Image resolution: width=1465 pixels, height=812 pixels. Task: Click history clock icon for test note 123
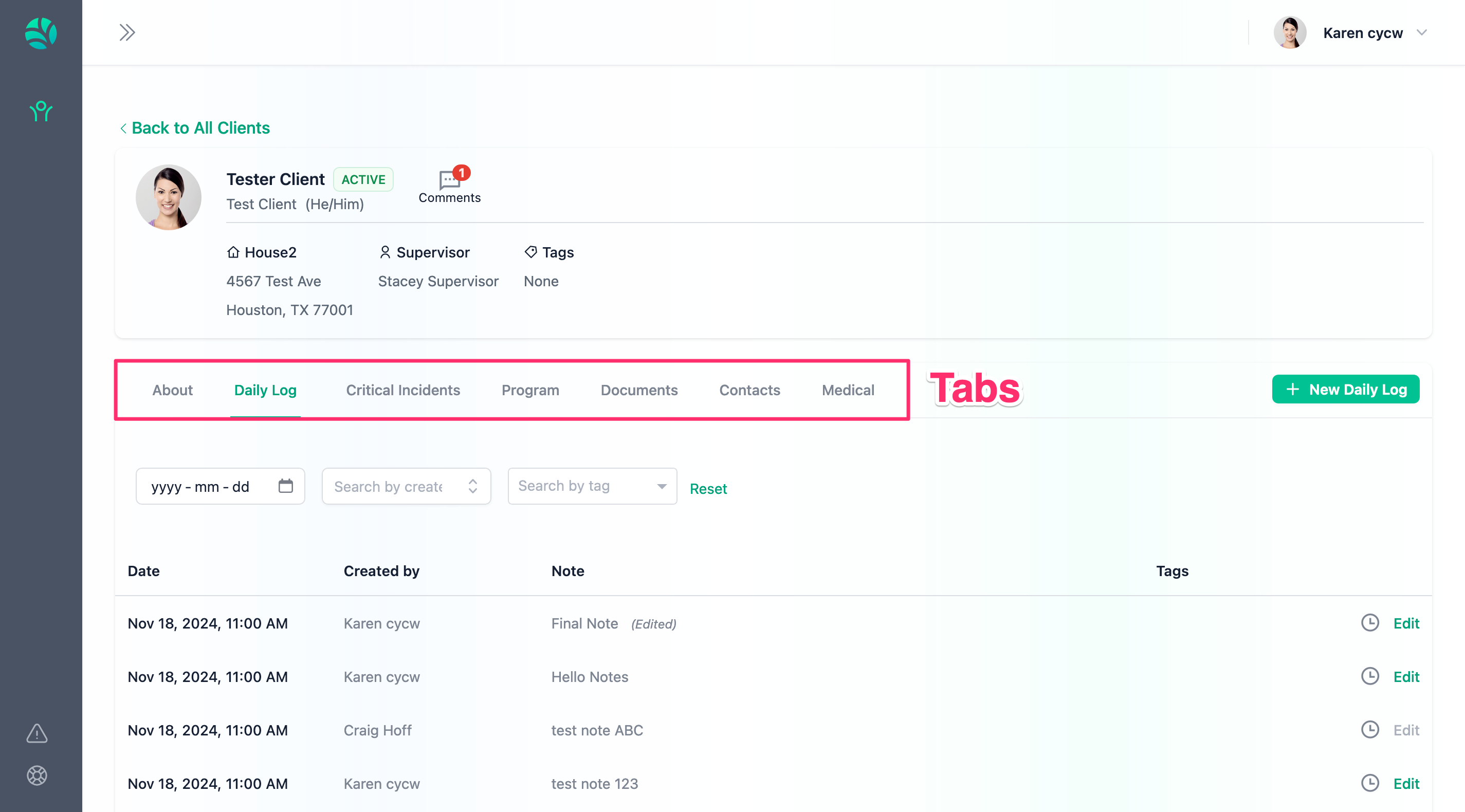coord(1369,783)
